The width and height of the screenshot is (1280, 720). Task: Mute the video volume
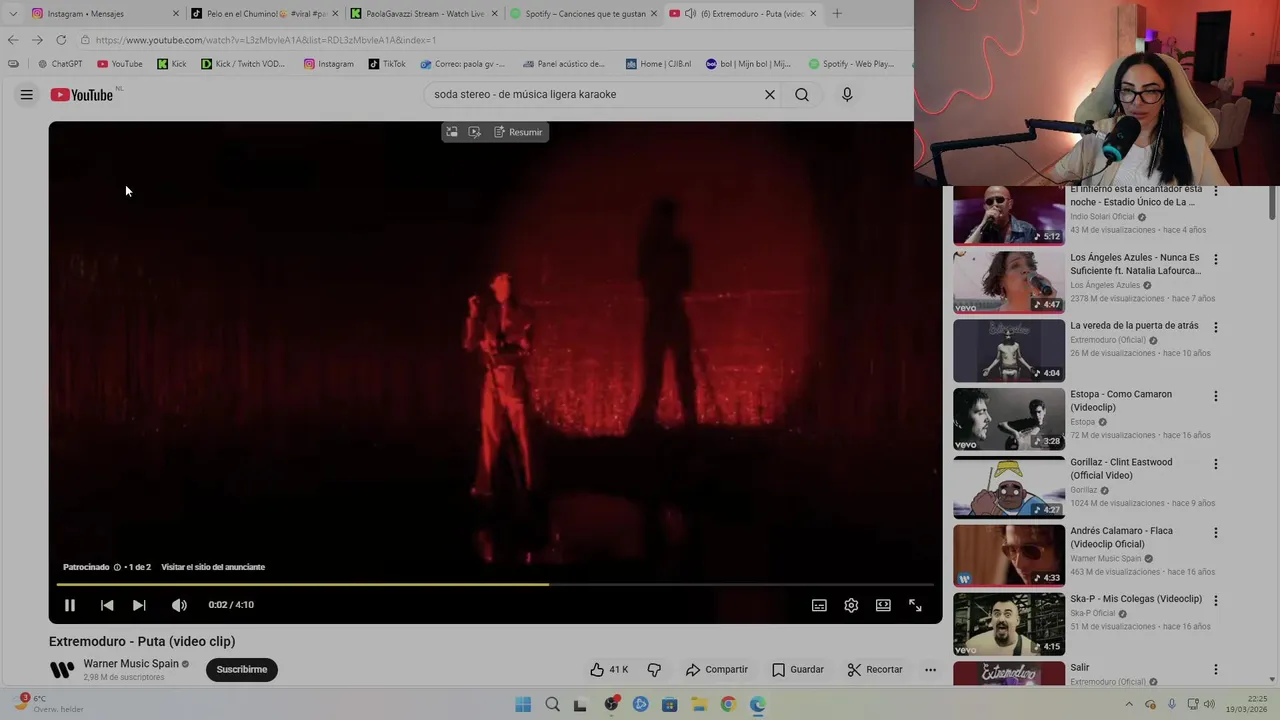(179, 605)
